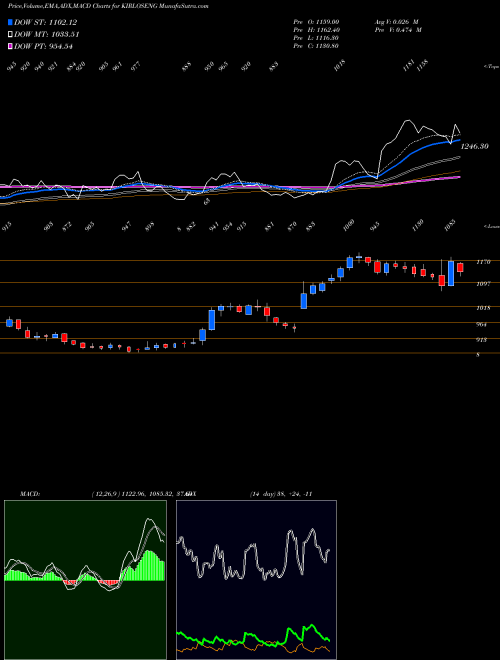
Task: Select the 'Pre C: 1130.80' value
Action: (316, 46)
